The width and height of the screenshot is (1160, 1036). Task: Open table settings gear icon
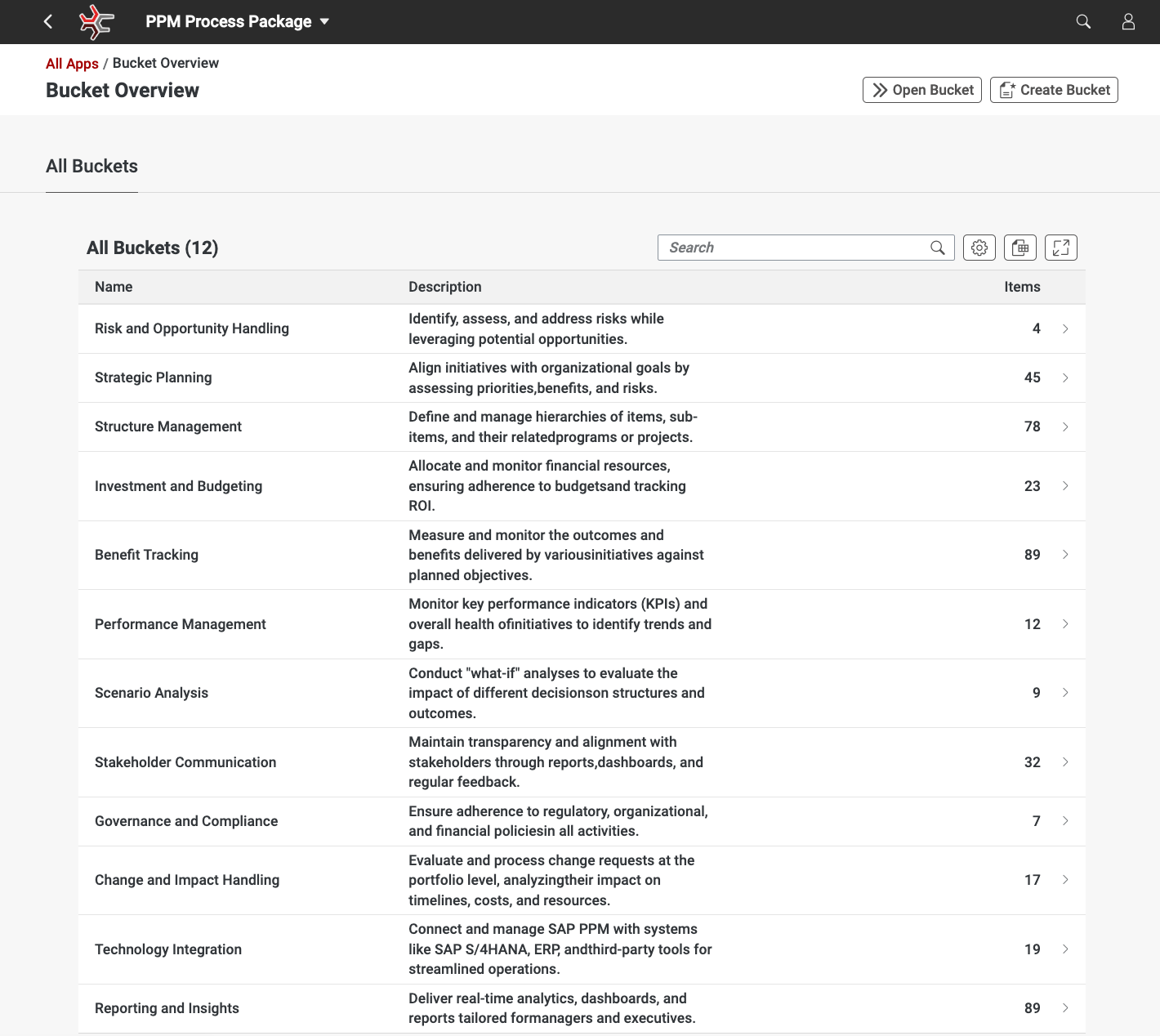coord(979,248)
